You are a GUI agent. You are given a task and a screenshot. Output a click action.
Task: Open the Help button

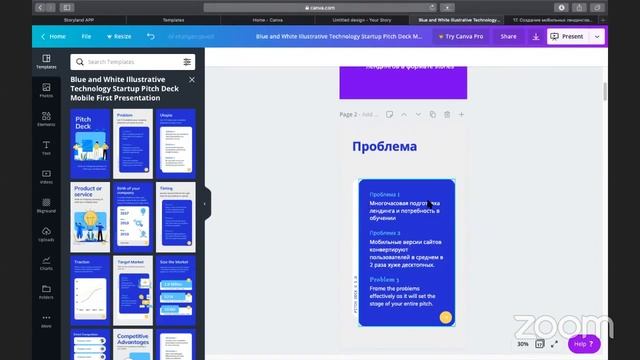[x=584, y=344]
